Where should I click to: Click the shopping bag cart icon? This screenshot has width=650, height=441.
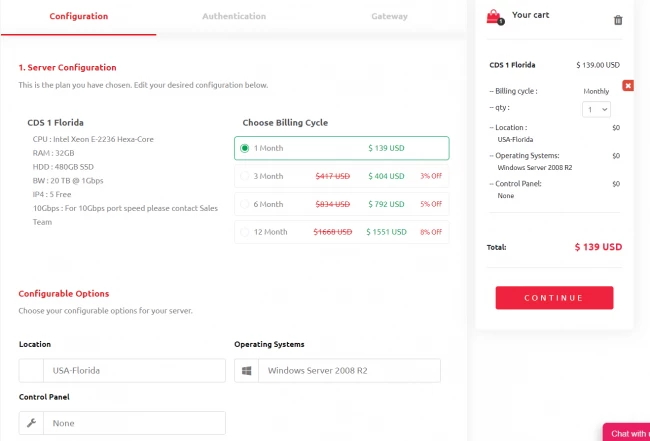(x=495, y=17)
